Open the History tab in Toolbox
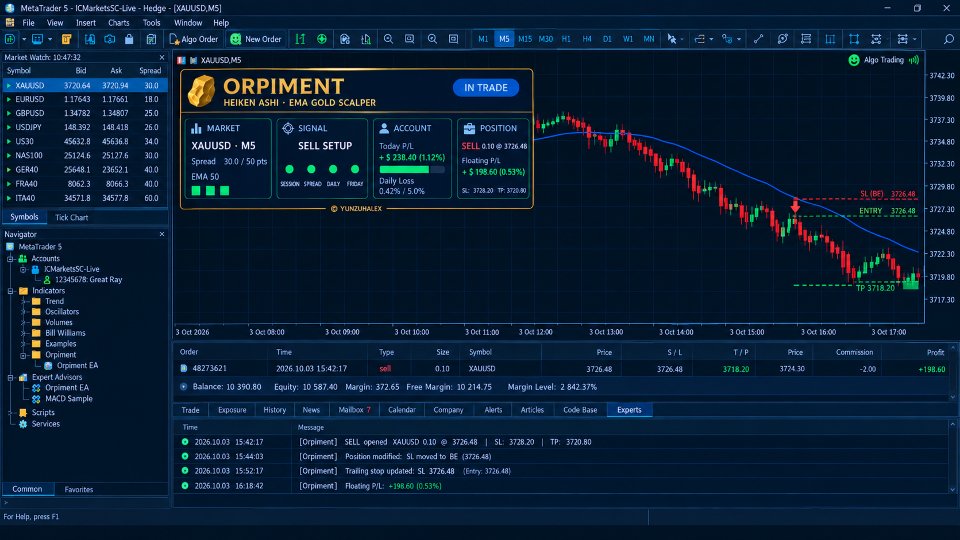The image size is (960, 540). click(x=274, y=410)
